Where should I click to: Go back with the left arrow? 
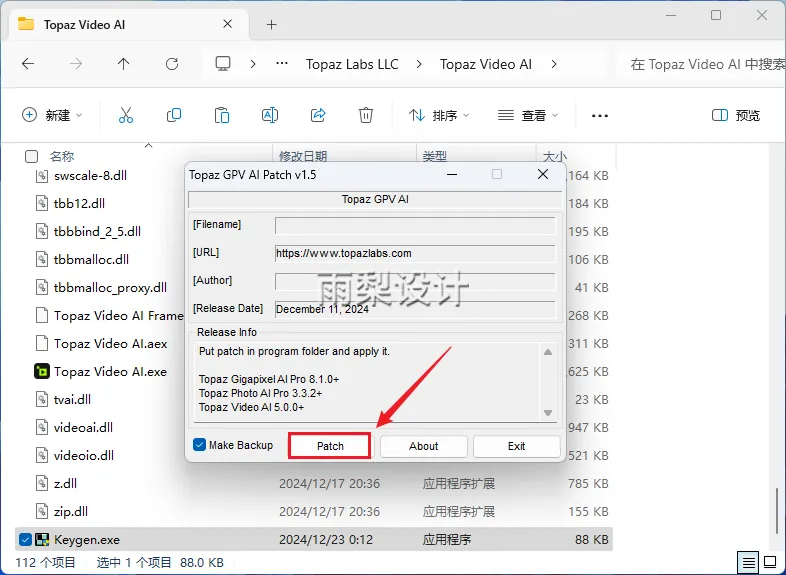(x=28, y=64)
